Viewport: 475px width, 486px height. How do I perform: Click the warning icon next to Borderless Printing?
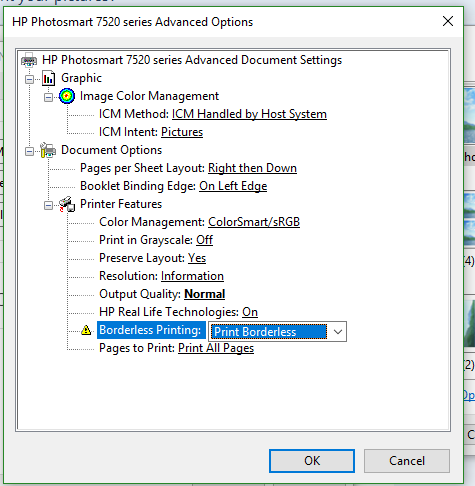click(86, 330)
